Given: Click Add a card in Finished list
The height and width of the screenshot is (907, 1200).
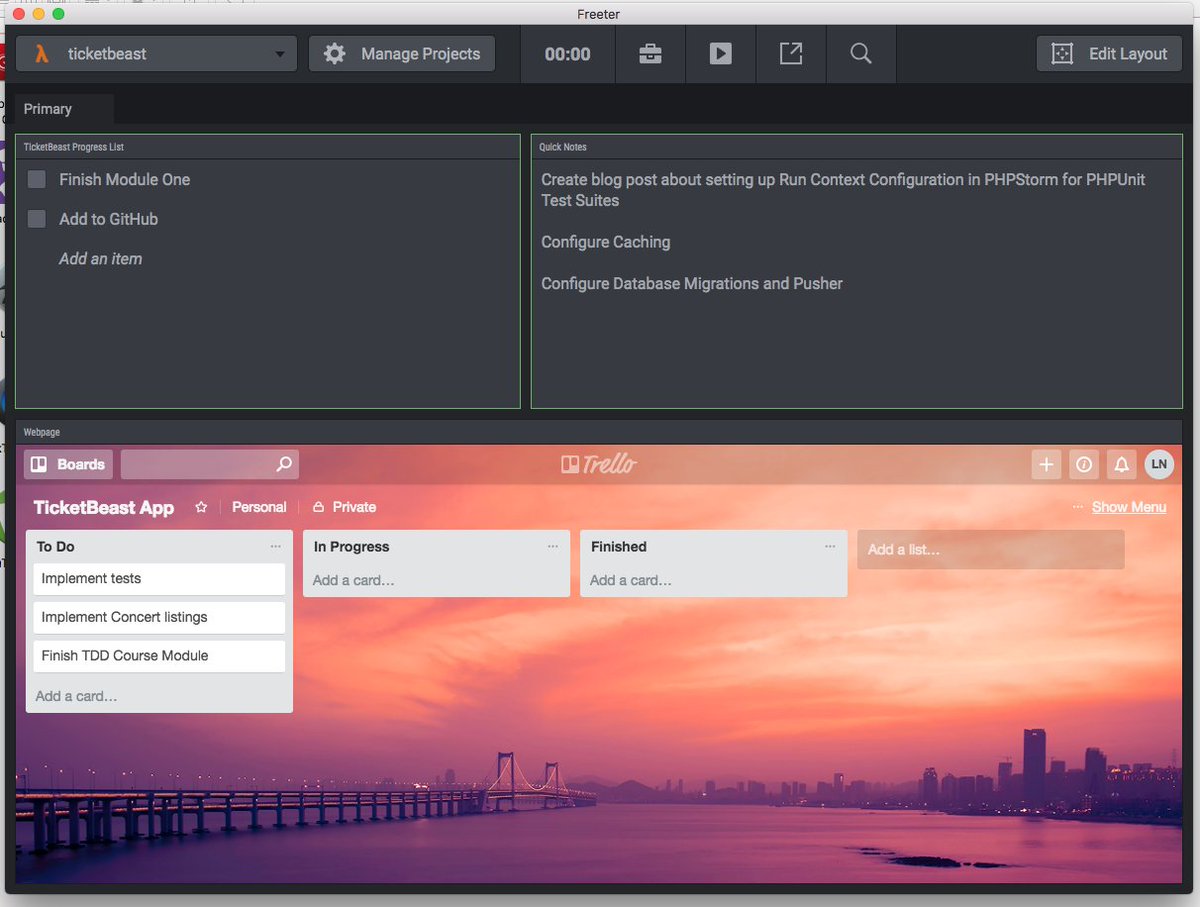Looking at the screenshot, I should pos(631,580).
